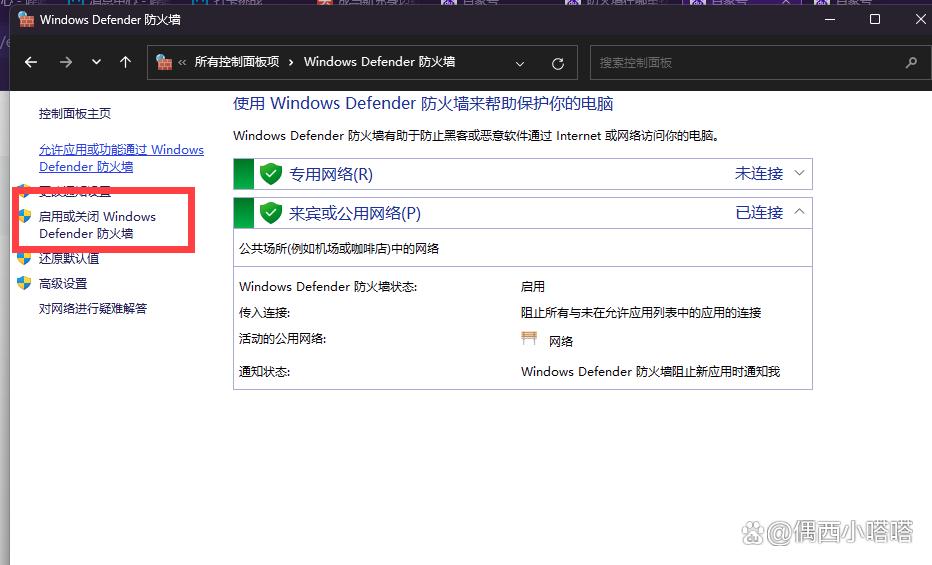
Task: Click green shield icon for 专用网络
Action: (x=271, y=174)
